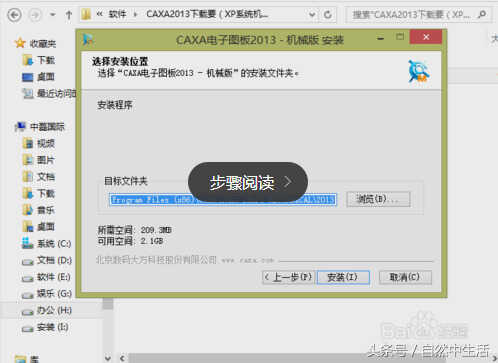Screen dimensions: 498x363
Task: Click the 步骤阅读 overlay button
Action: [x=248, y=182]
